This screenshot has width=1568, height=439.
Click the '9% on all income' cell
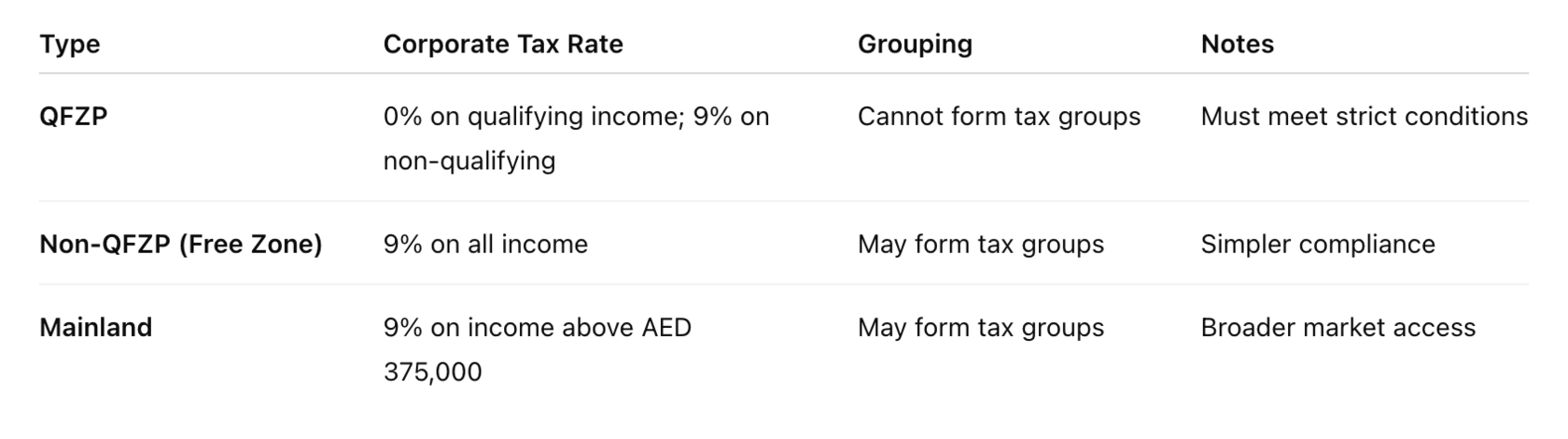(485, 245)
